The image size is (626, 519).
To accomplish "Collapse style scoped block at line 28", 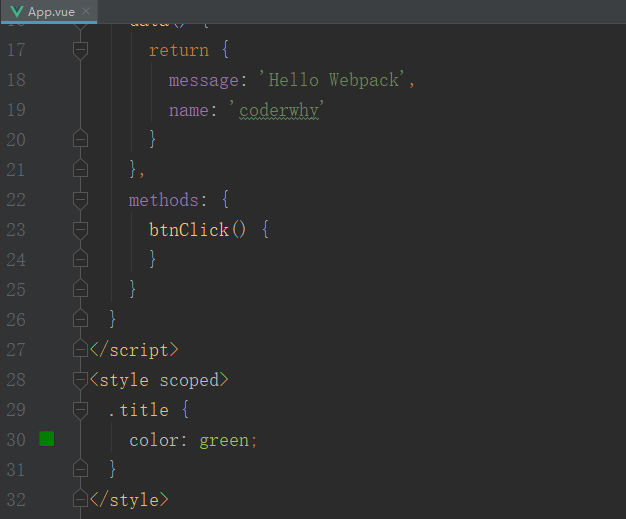I will tap(80, 380).
